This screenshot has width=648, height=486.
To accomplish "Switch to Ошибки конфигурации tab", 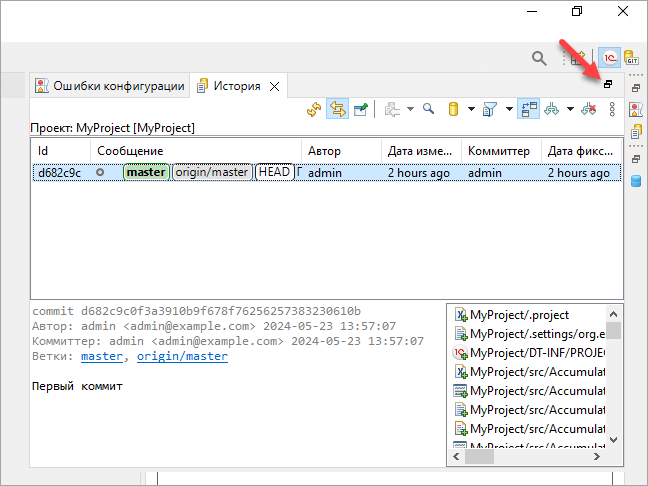I will 110,86.
